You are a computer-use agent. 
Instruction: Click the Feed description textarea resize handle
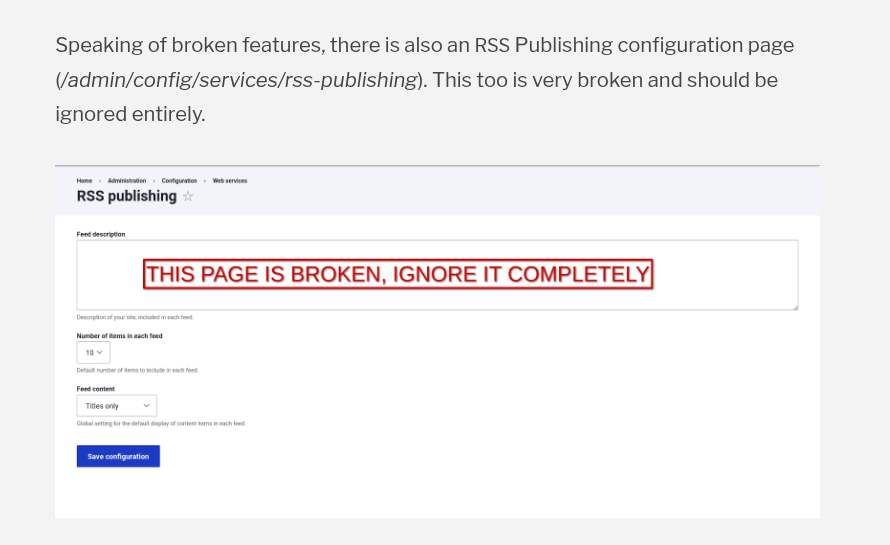click(x=794, y=306)
